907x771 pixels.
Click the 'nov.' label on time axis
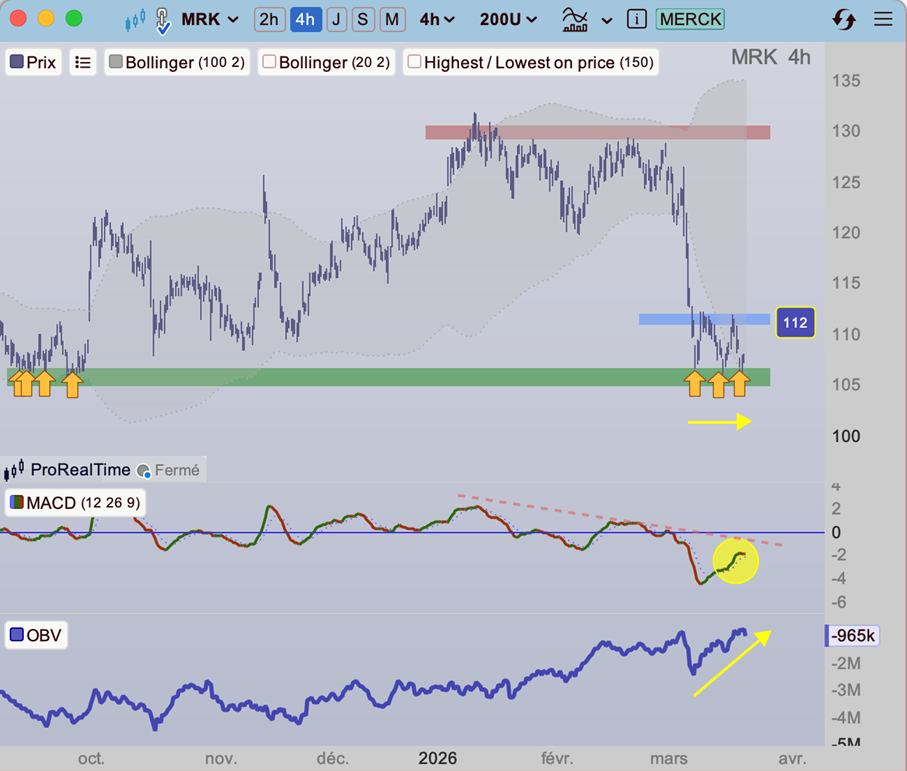point(221,758)
